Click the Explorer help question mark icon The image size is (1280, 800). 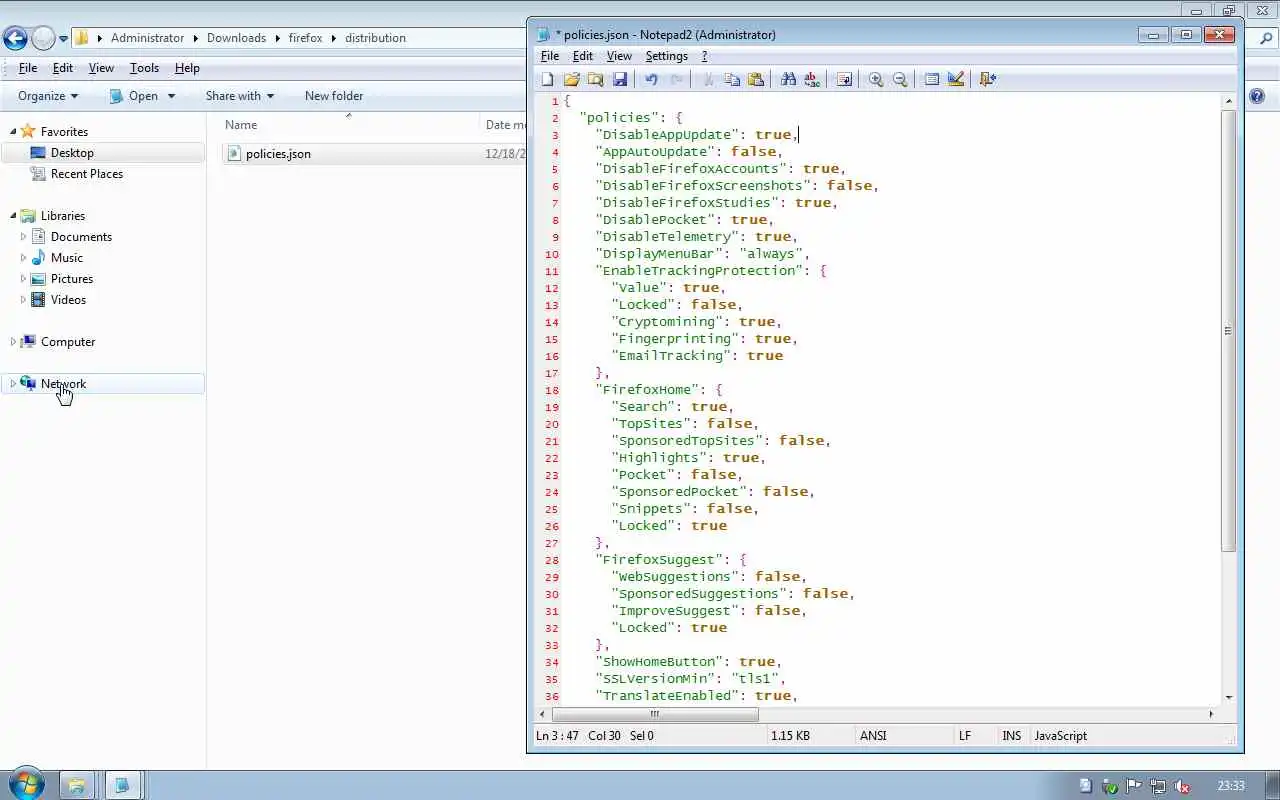point(1257,96)
